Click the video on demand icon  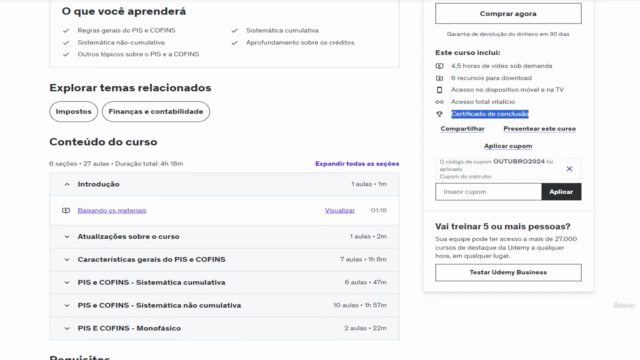coord(439,66)
